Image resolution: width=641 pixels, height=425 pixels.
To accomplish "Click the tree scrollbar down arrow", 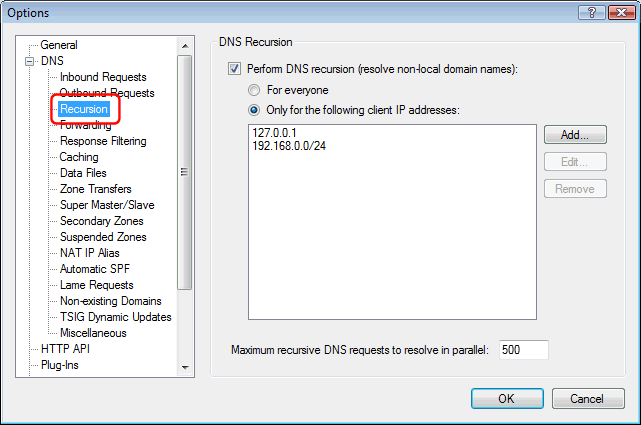I will pyautogui.click(x=185, y=367).
